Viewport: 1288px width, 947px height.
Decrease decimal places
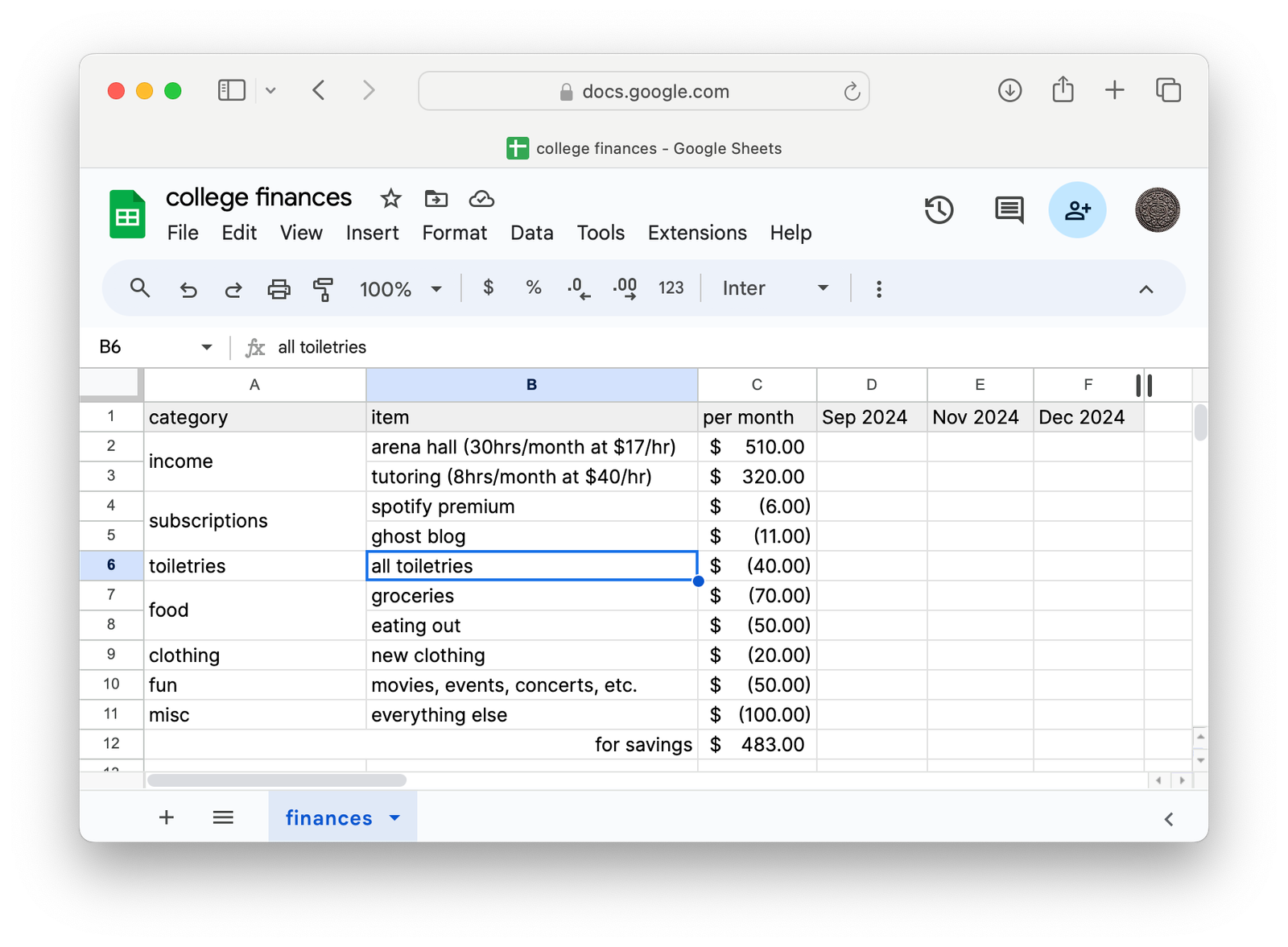pos(578,288)
